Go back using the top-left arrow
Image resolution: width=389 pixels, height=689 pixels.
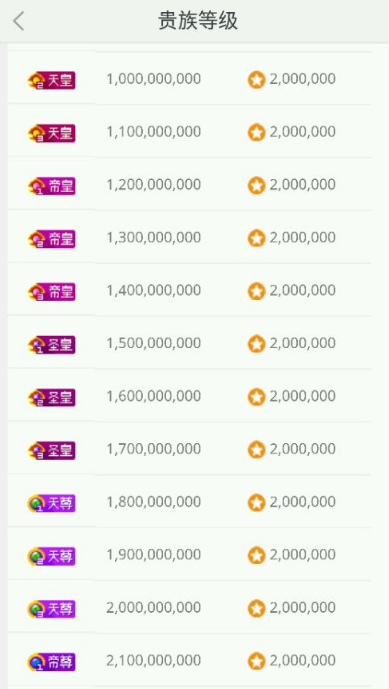point(18,21)
